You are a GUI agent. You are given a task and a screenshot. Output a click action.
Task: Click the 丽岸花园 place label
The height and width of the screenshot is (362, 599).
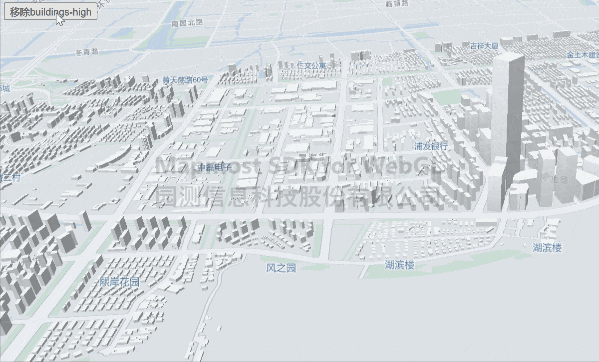pos(120,282)
